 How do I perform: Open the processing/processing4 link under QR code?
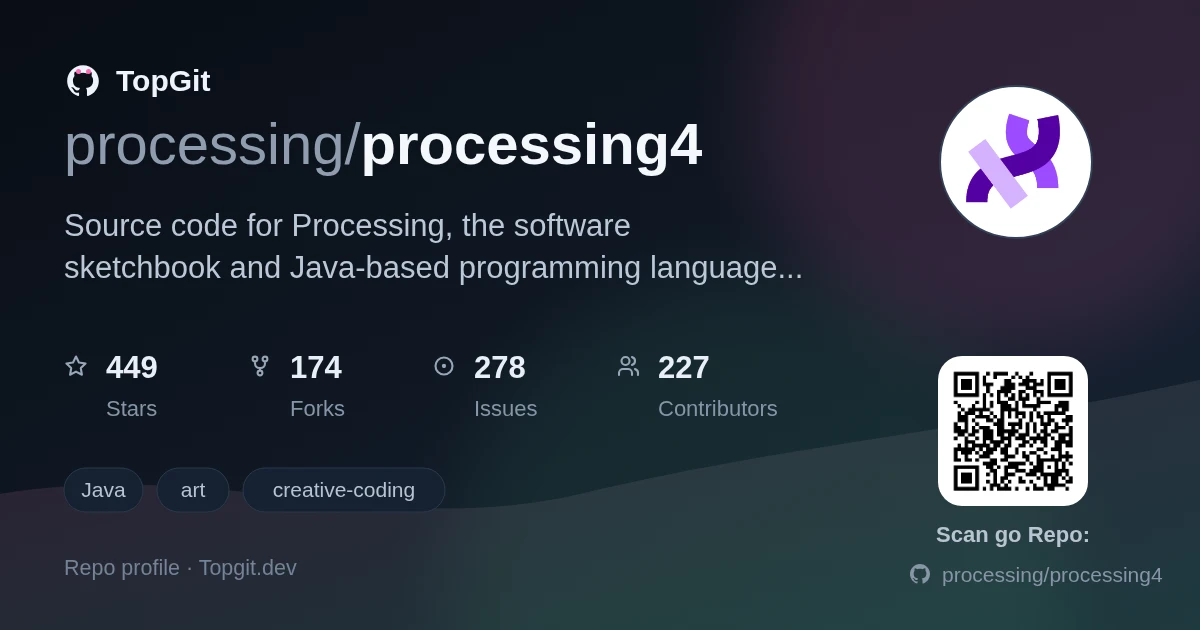1052,575
